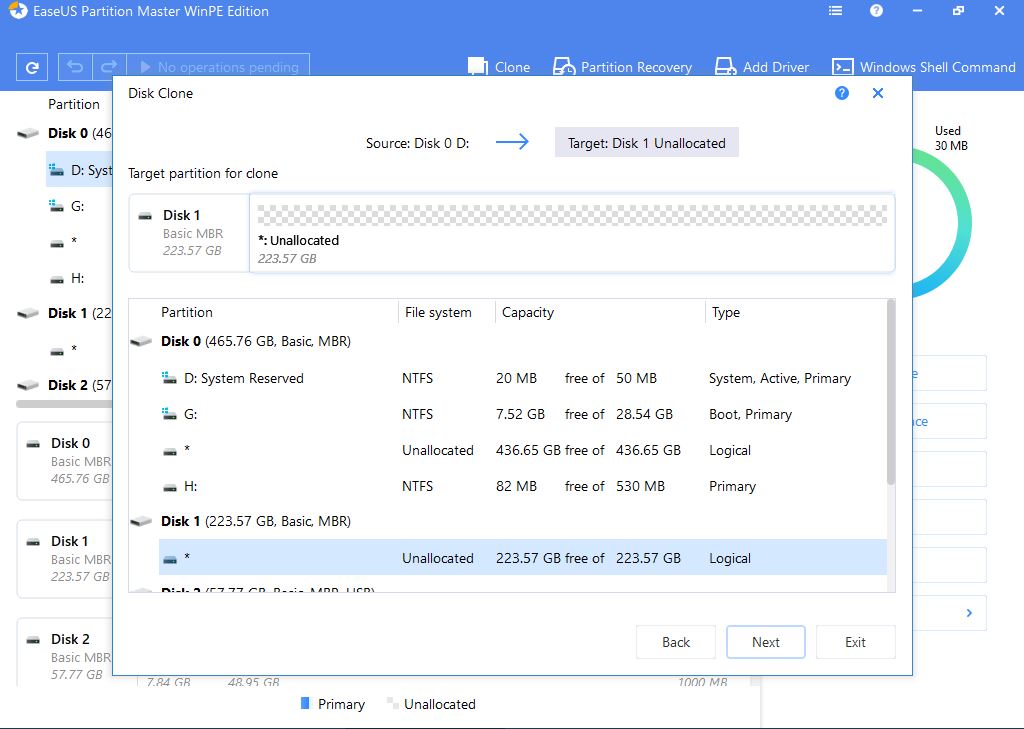The height and width of the screenshot is (729, 1024).
Task: Click the undo arrow icon
Action: point(74,67)
